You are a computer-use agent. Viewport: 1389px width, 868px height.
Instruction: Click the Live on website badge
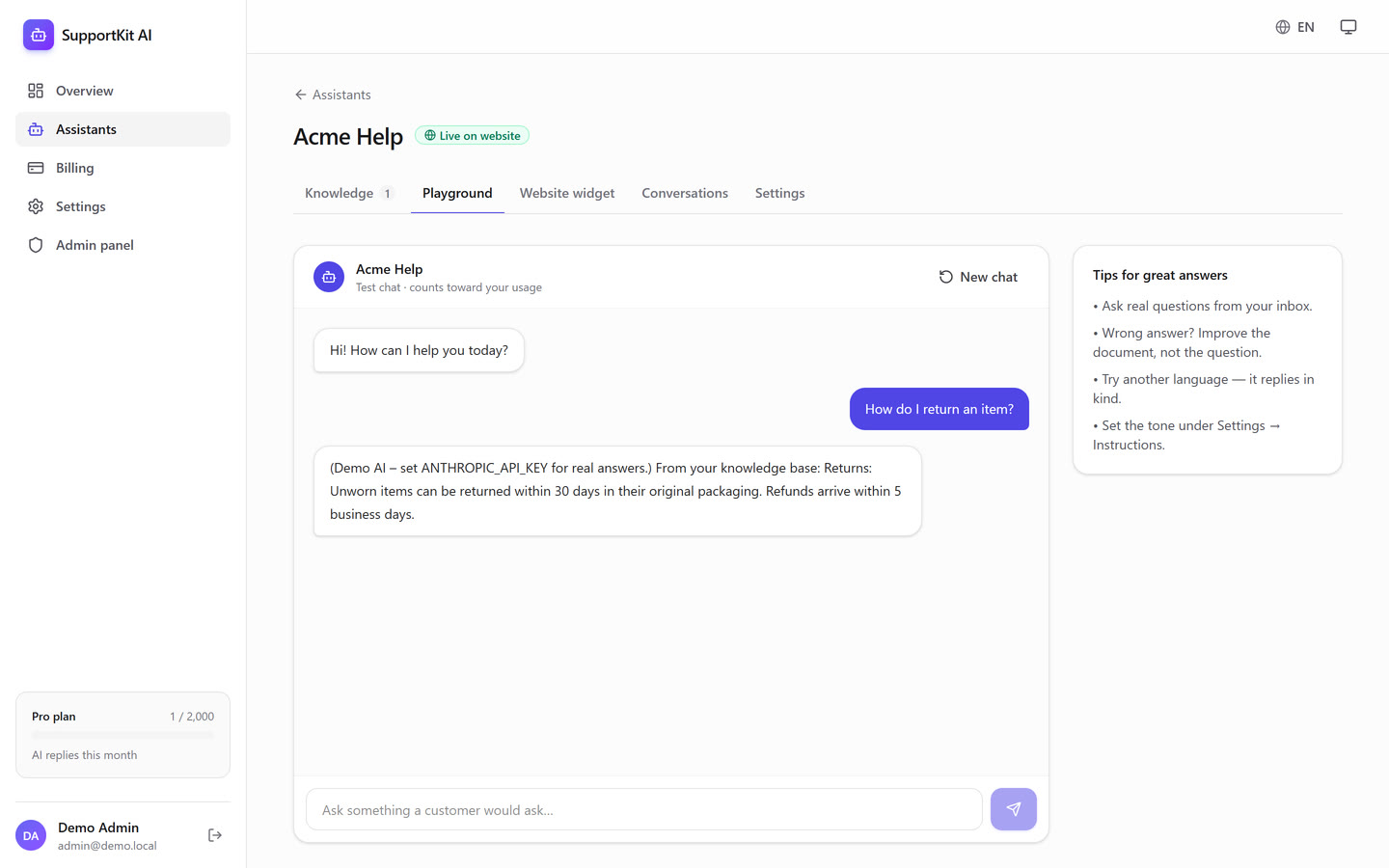(472, 136)
